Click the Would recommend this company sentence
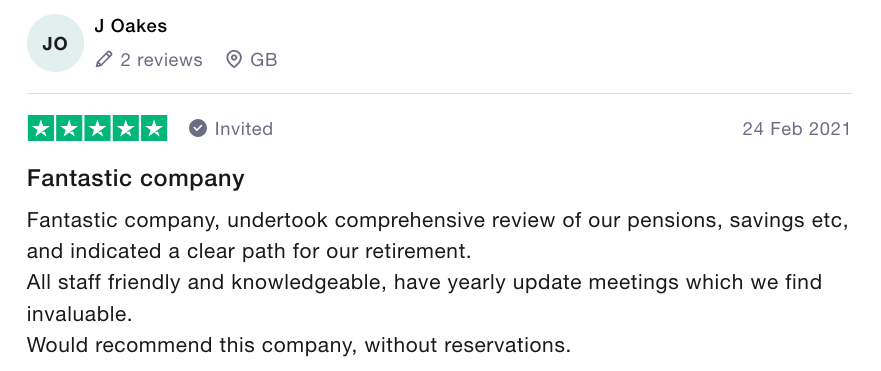Screen dimensions: 881x371 [299, 344]
